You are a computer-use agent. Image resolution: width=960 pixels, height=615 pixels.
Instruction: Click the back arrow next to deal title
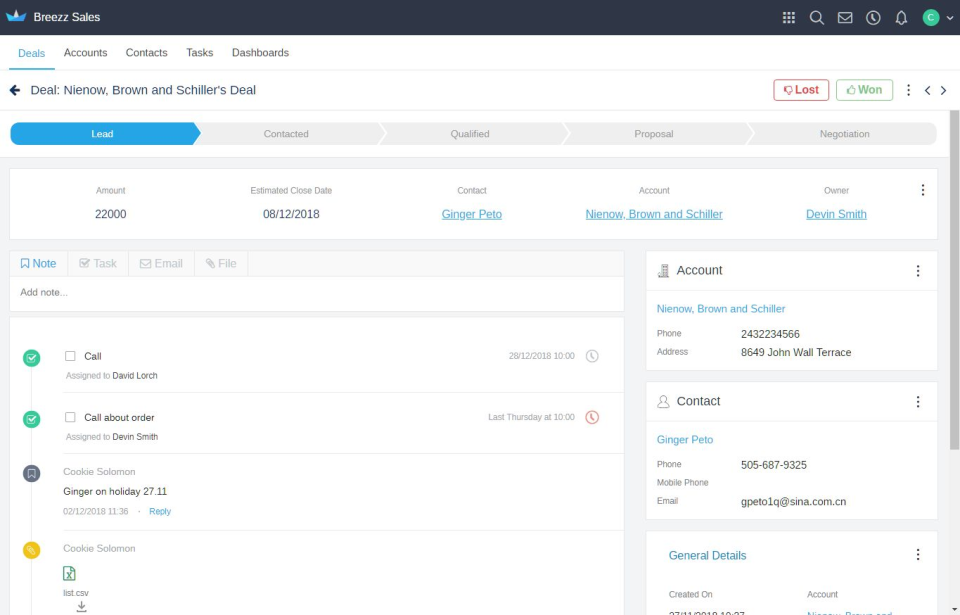[14, 89]
